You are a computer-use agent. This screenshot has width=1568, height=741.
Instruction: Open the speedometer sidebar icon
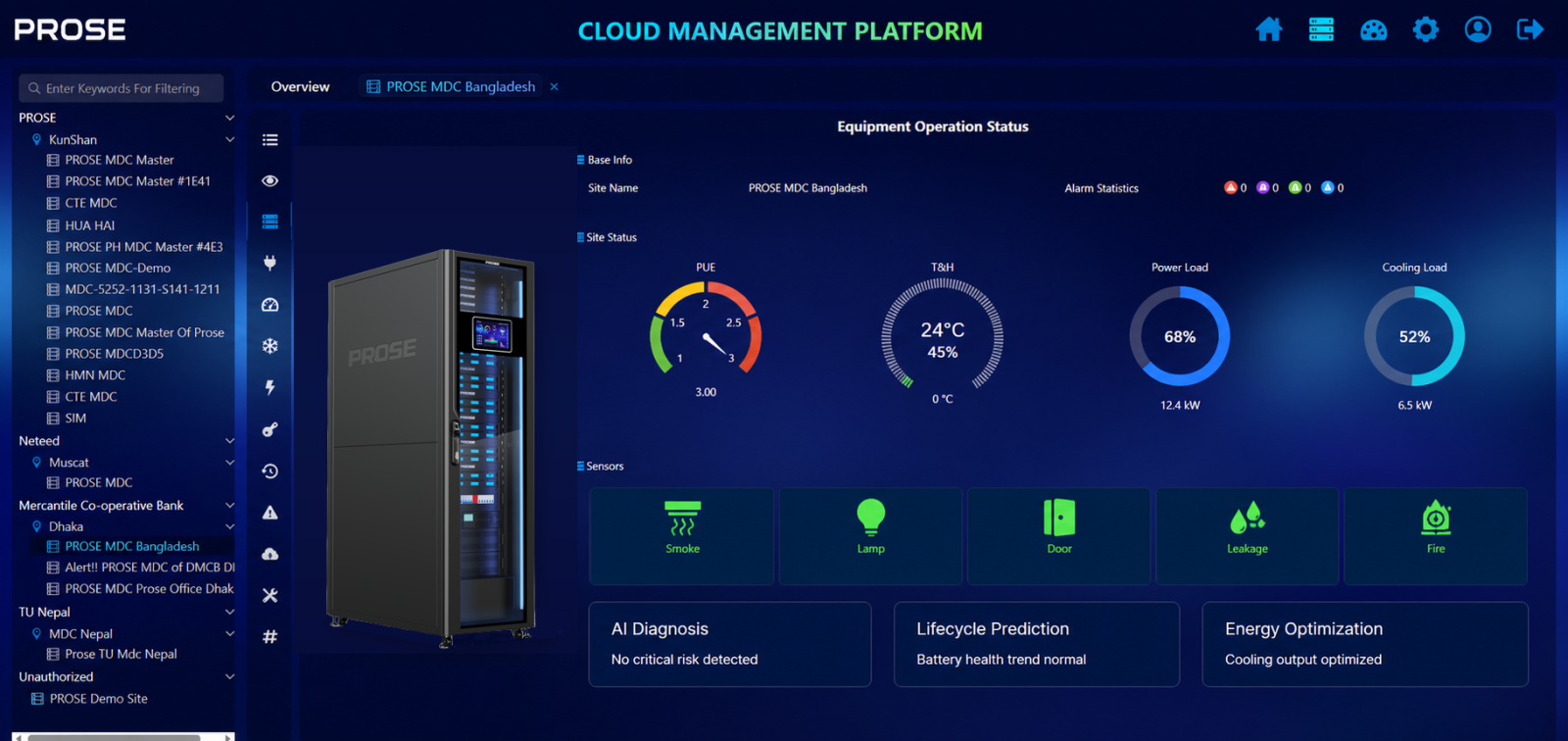[x=270, y=305]
